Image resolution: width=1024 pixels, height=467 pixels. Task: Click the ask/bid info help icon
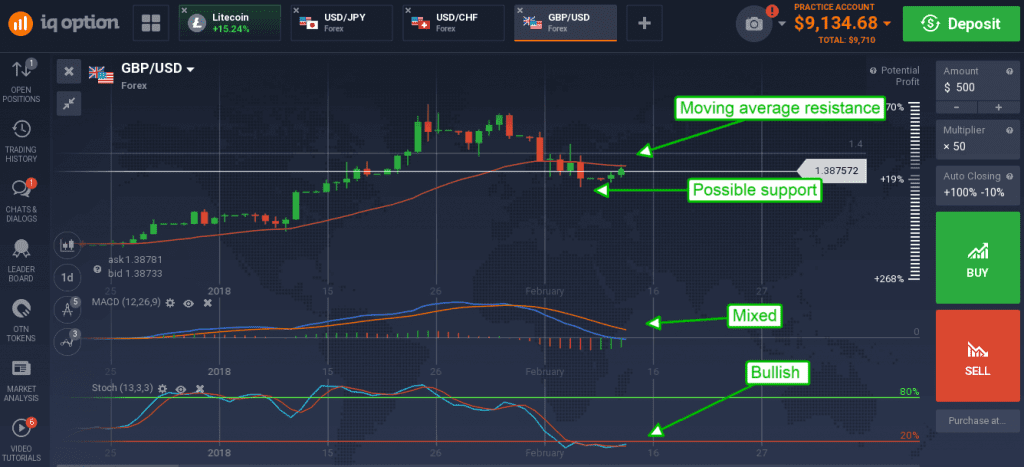tap(97, 268)
